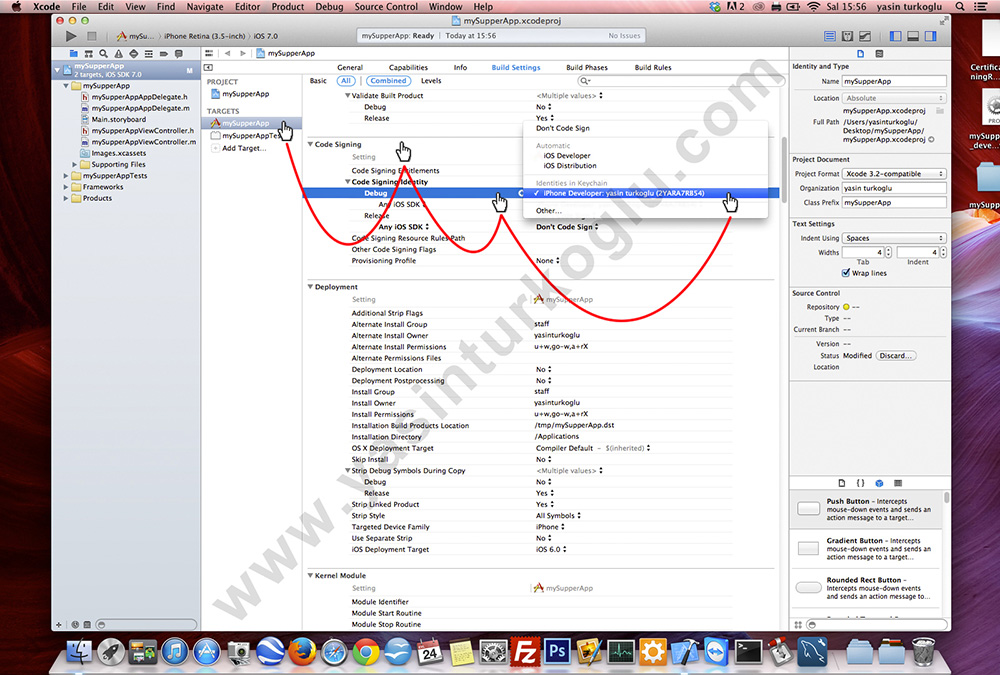Open the Symbol navigator icon
1000x675 pixels.
click(89, 54)
